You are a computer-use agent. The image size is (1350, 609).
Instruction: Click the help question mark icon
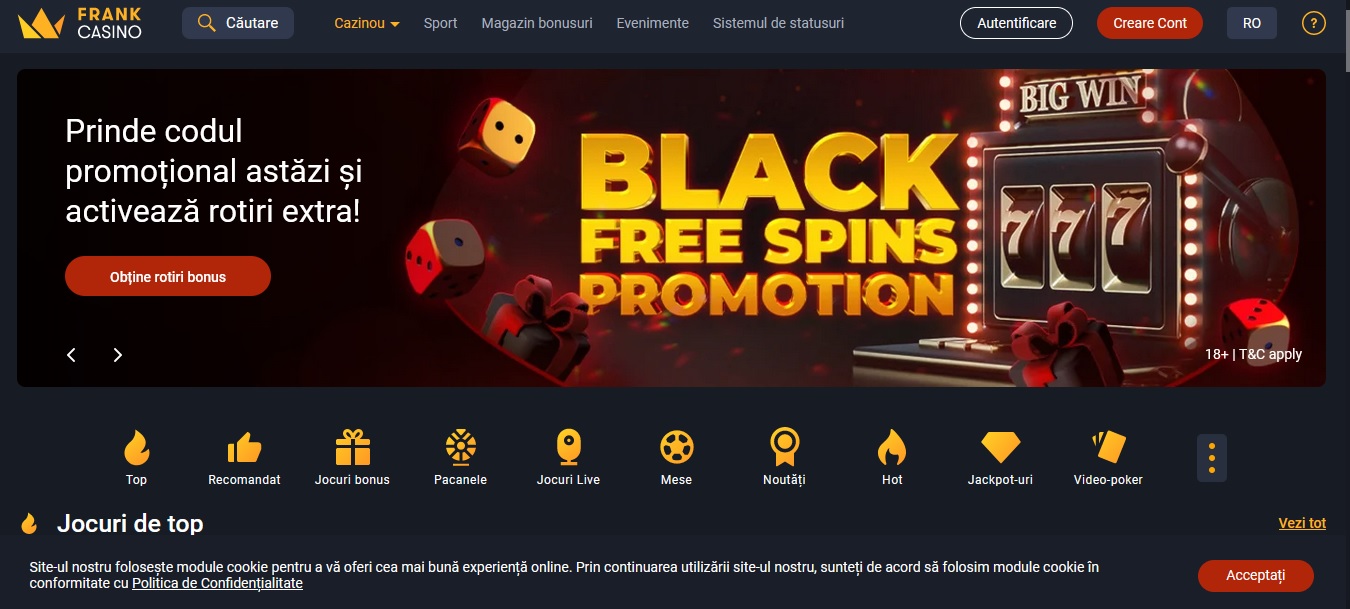(1313, 23)
